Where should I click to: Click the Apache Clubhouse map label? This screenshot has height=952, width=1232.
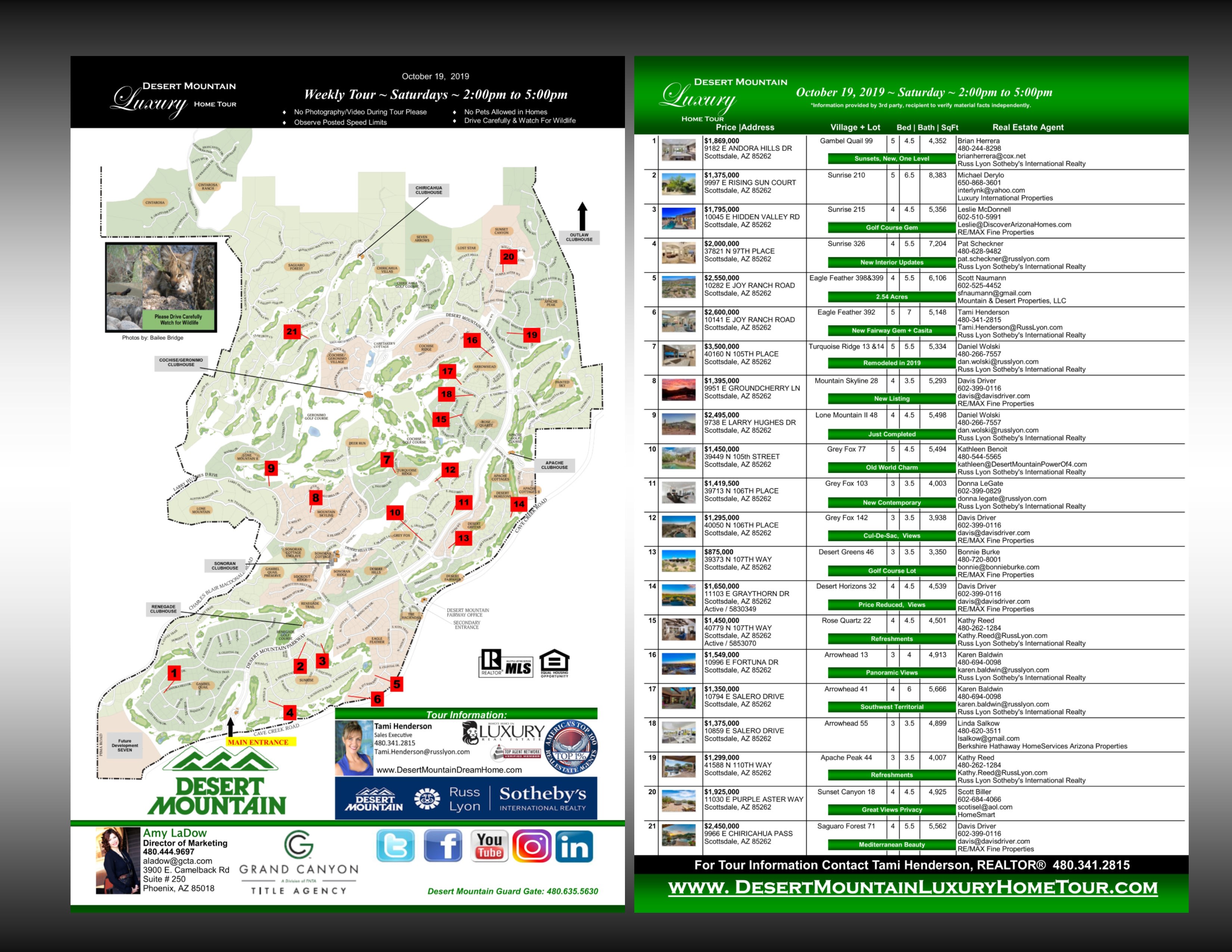tap(554, 465)
